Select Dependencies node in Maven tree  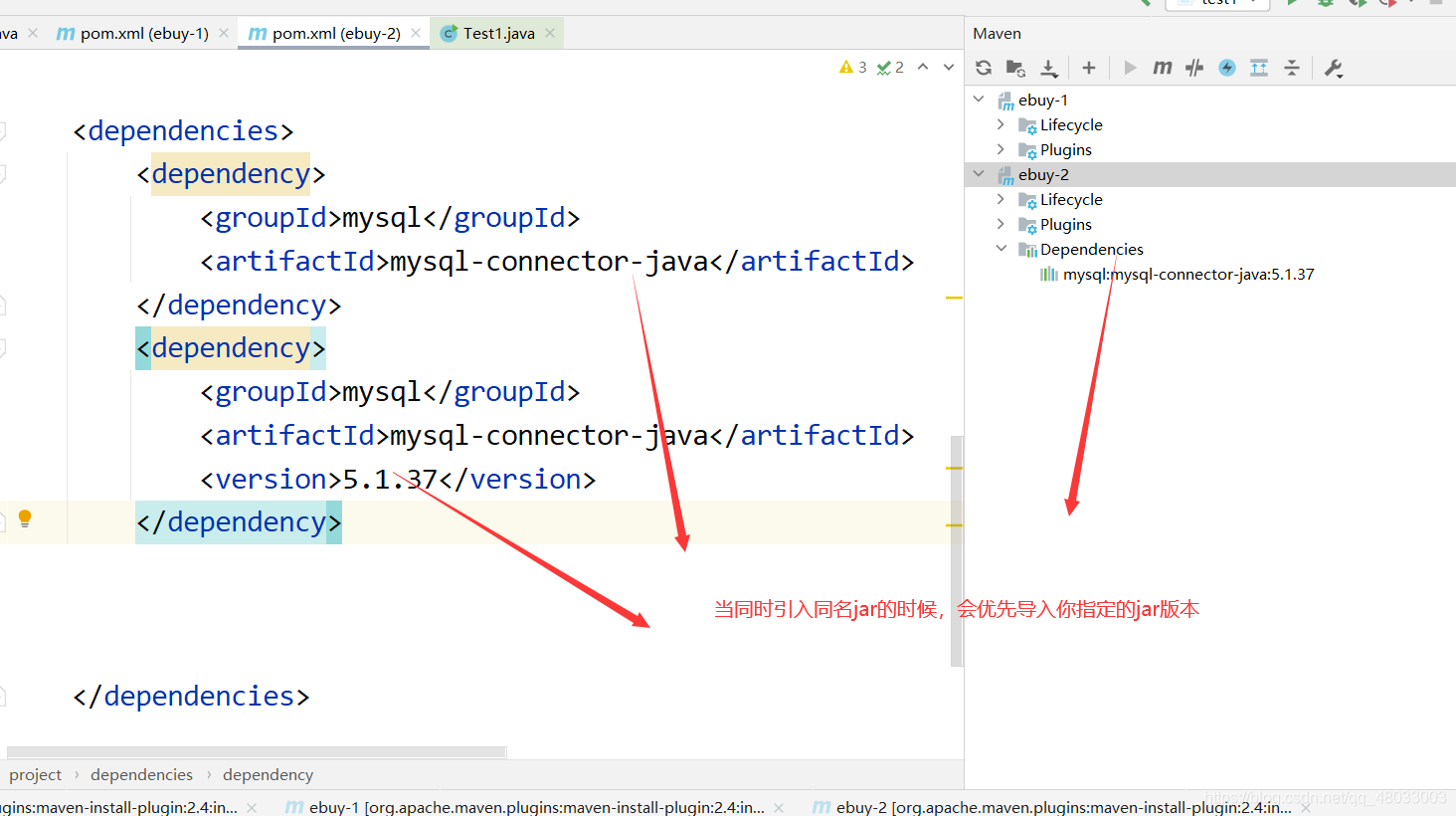[x=1092, y=249]
